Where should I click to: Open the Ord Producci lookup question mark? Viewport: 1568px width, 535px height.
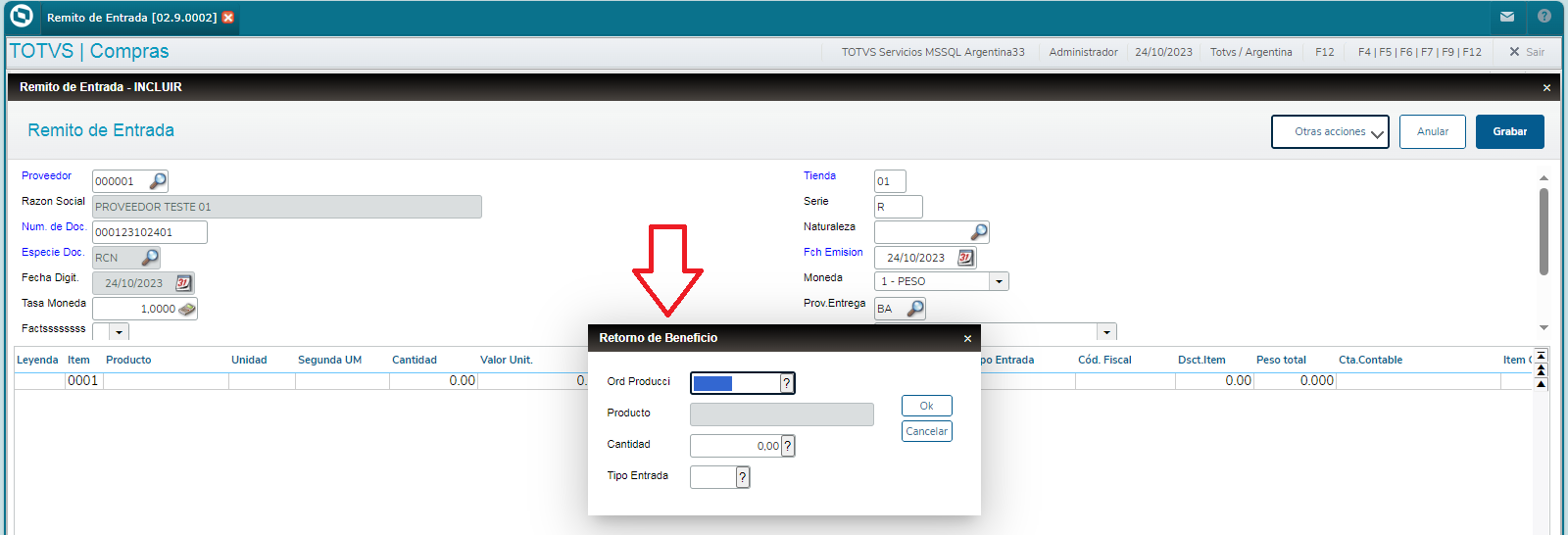click(786, 383)
